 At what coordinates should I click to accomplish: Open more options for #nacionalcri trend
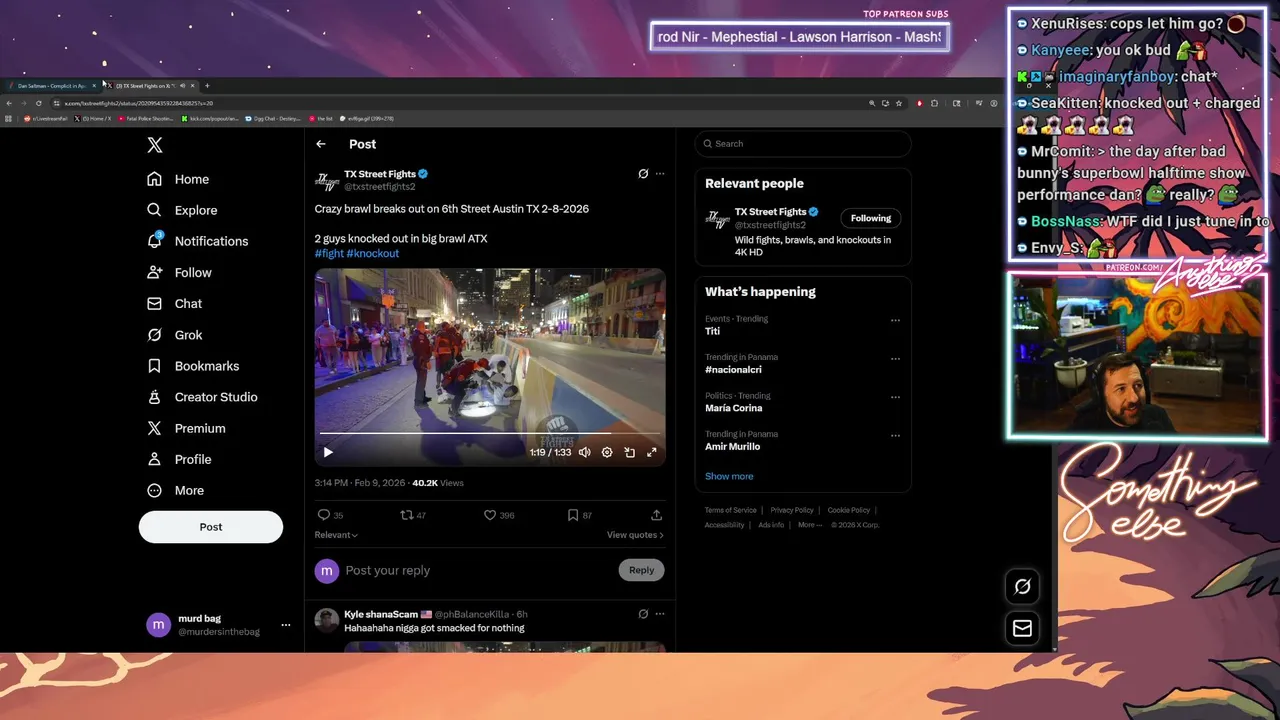tap(895, 359)
